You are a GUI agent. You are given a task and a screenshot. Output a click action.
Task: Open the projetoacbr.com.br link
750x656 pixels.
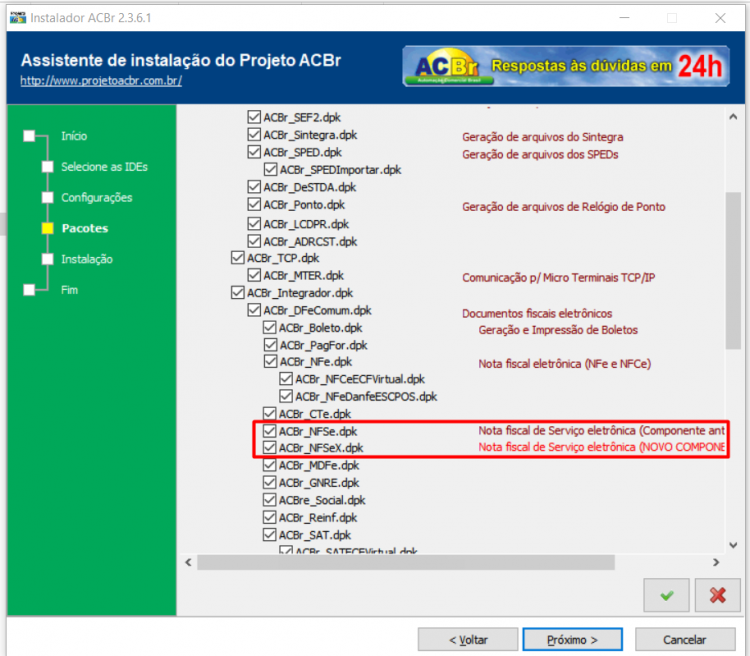point(101,80)
